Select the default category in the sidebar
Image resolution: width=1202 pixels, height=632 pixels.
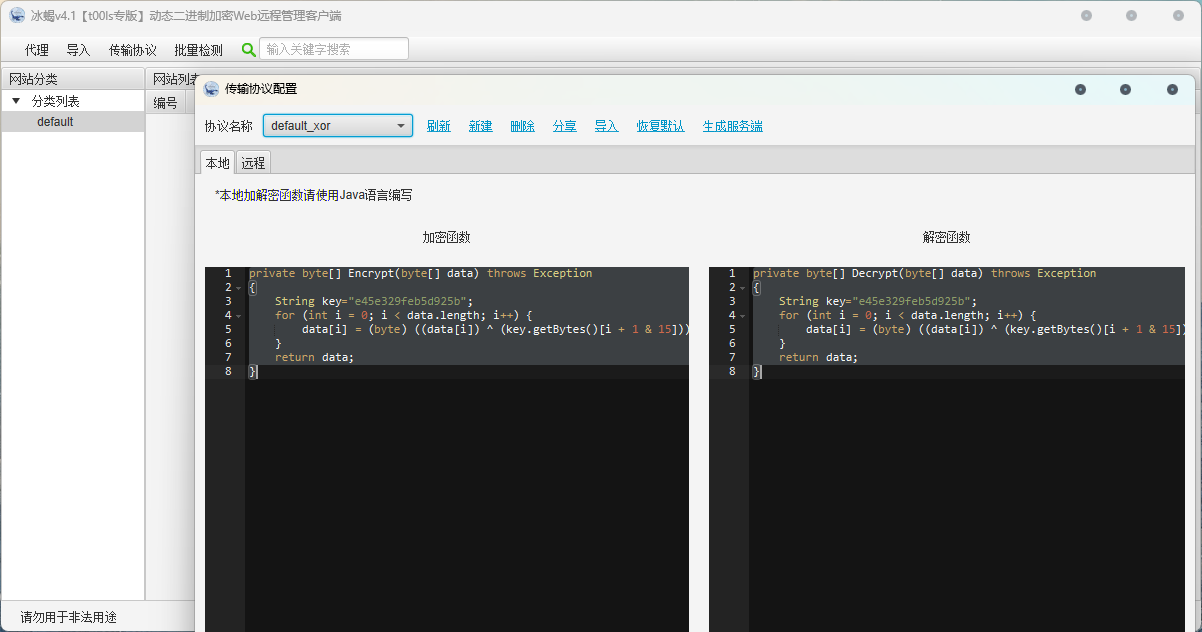coord(55,121)
